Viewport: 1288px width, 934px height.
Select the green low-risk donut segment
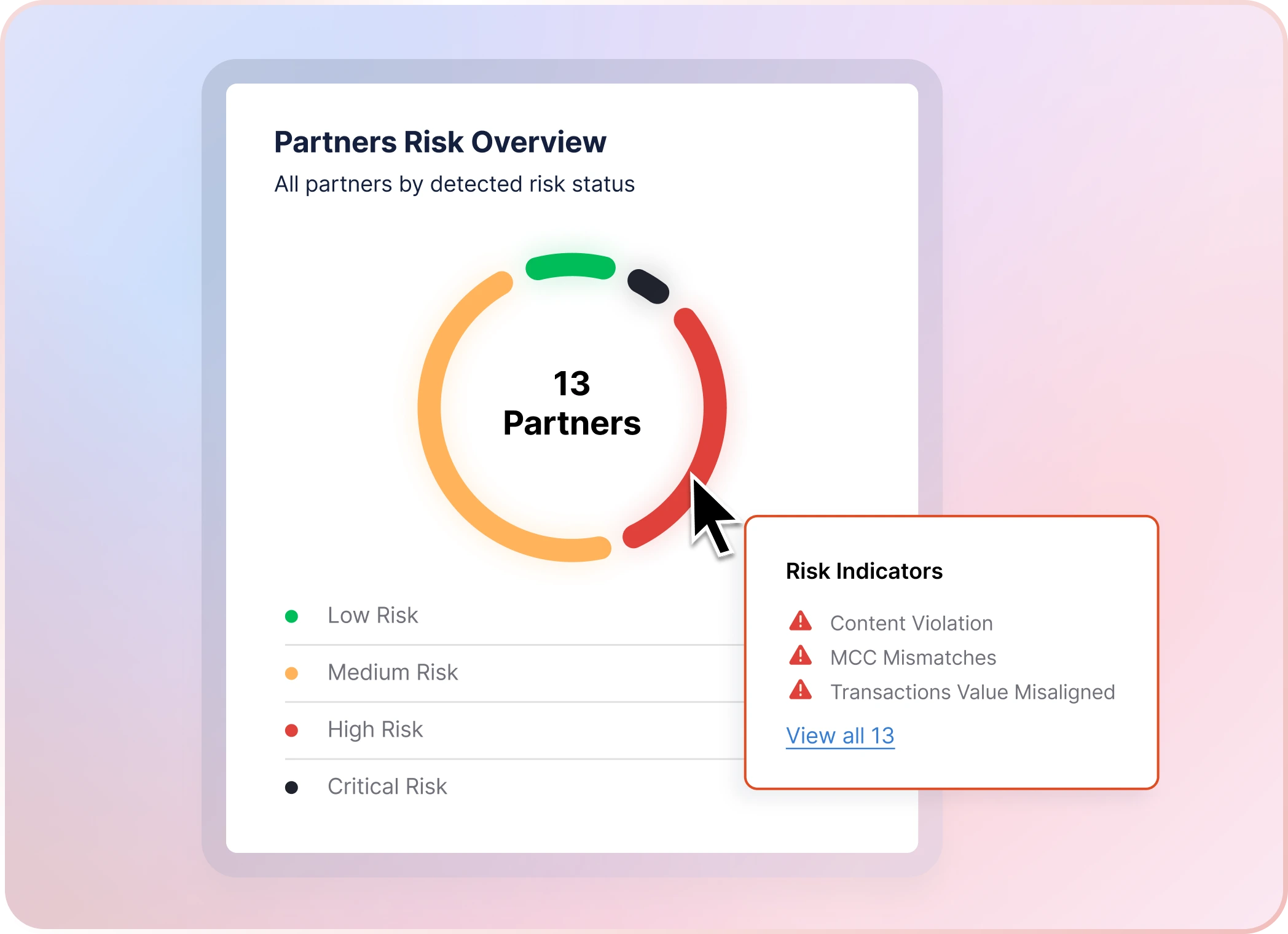[570, 265]
